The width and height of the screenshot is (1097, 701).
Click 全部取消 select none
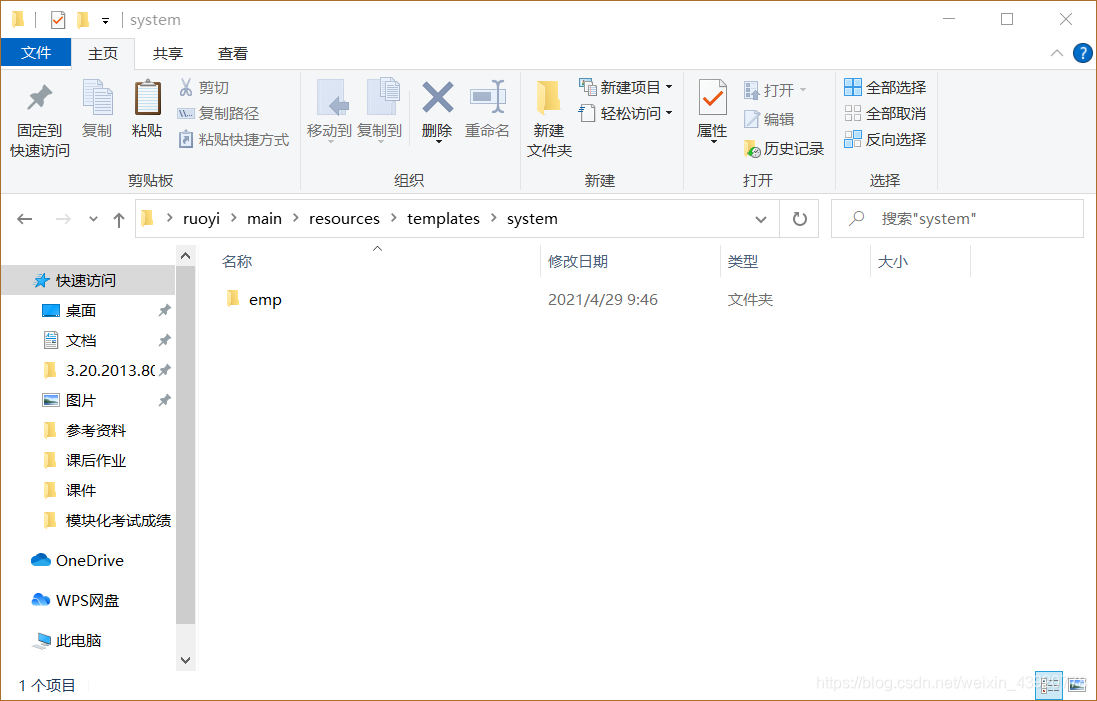[x=885, y=113]
